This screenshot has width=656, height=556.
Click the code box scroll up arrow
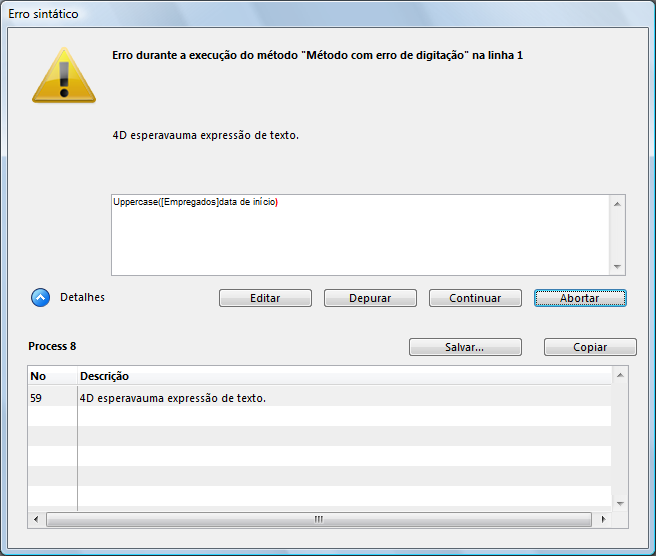618,204
